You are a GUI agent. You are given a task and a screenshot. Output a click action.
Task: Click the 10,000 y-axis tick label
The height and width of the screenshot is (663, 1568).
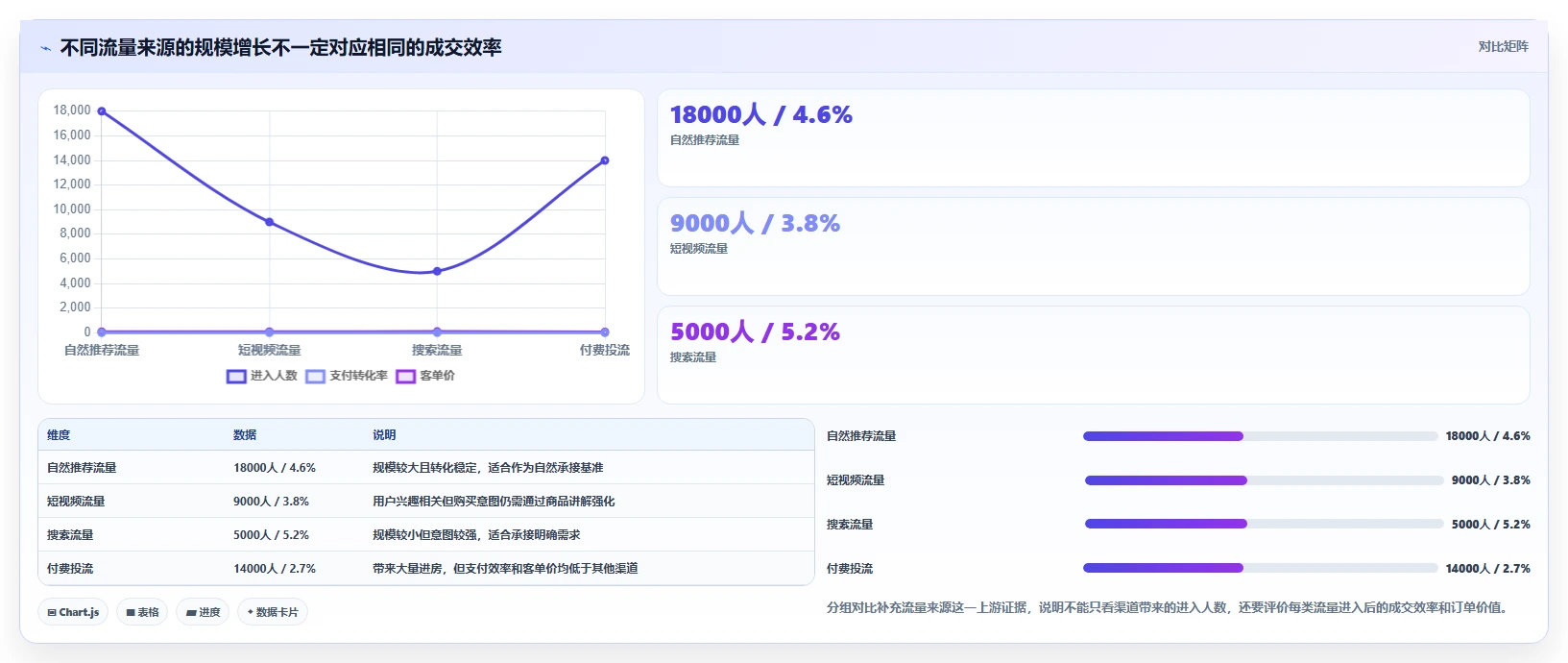tap(72, 209)
